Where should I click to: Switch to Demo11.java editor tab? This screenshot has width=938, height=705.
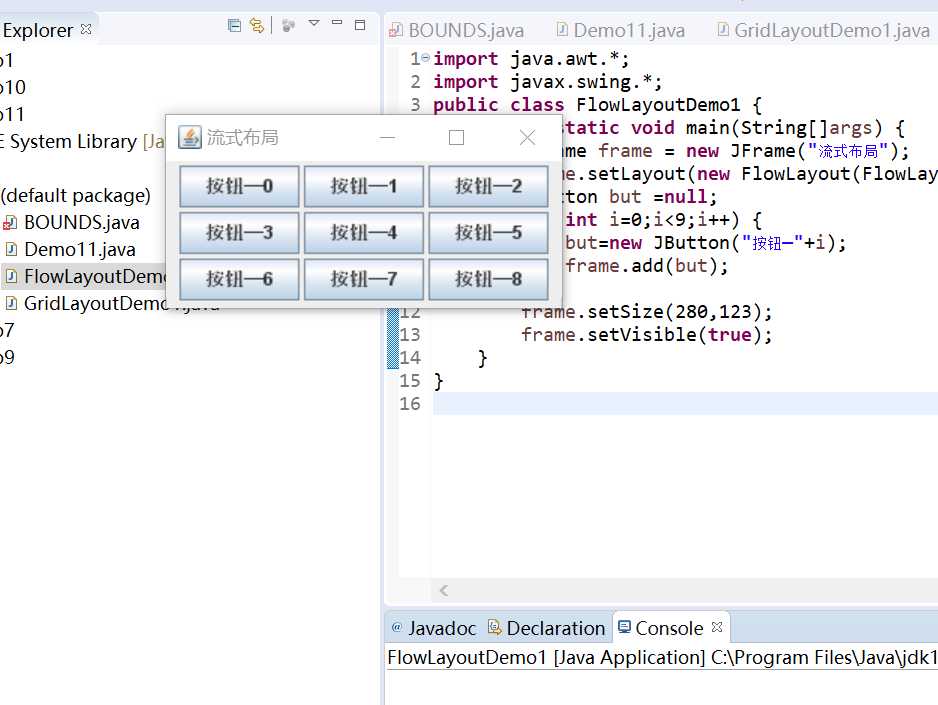coord(620,30)
